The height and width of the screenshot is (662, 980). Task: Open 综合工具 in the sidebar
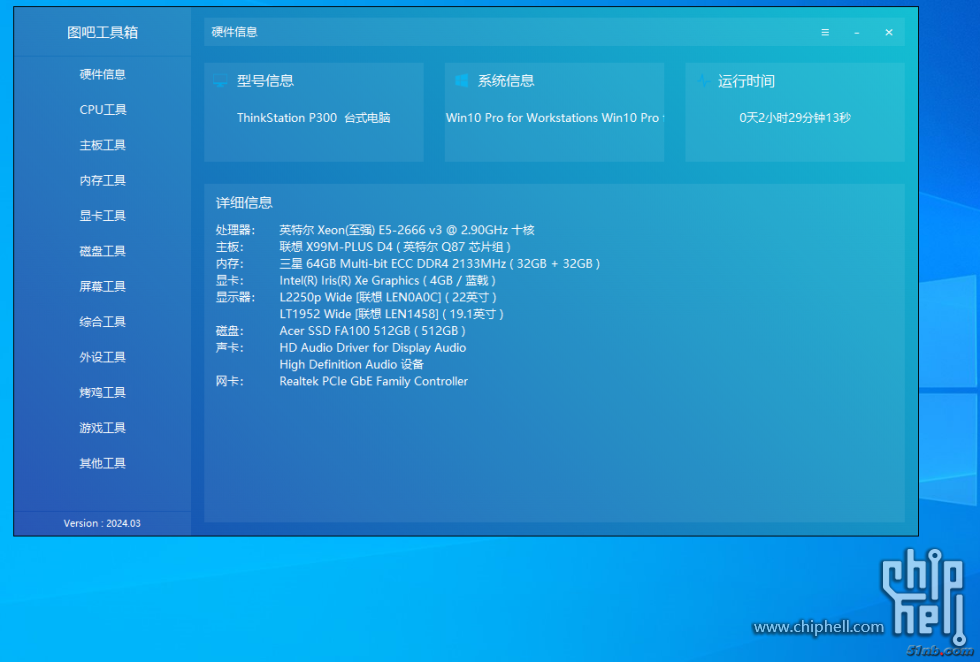(x=102, y=321)
